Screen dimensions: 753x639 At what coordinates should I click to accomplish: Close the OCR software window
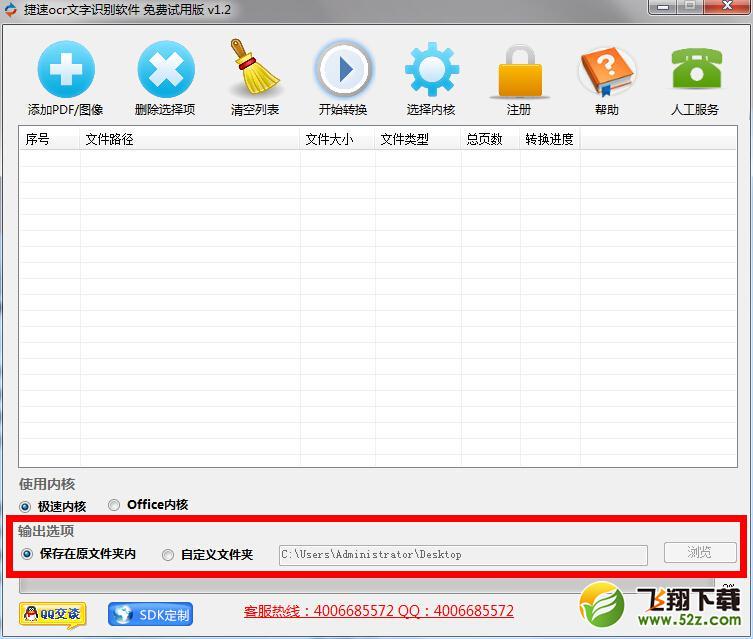728,6
